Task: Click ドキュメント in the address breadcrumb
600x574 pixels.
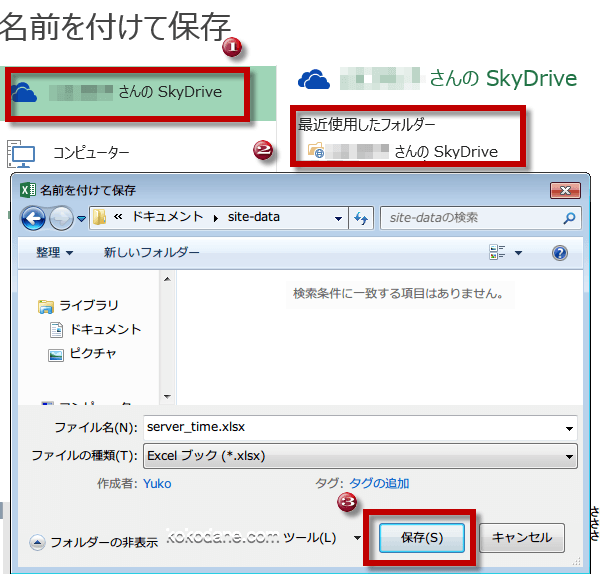Action: click(167, 217)
